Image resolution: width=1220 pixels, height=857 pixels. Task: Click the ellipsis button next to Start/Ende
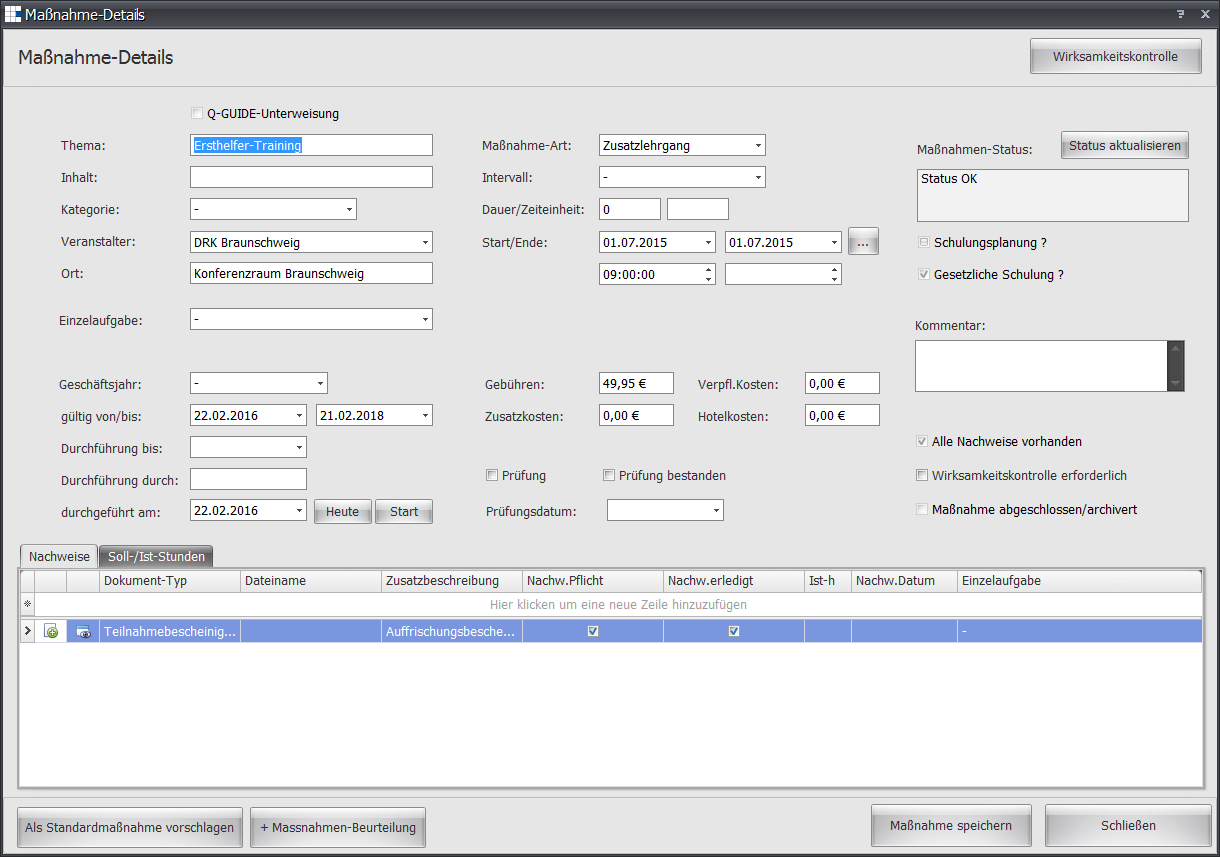pos(863,242)
